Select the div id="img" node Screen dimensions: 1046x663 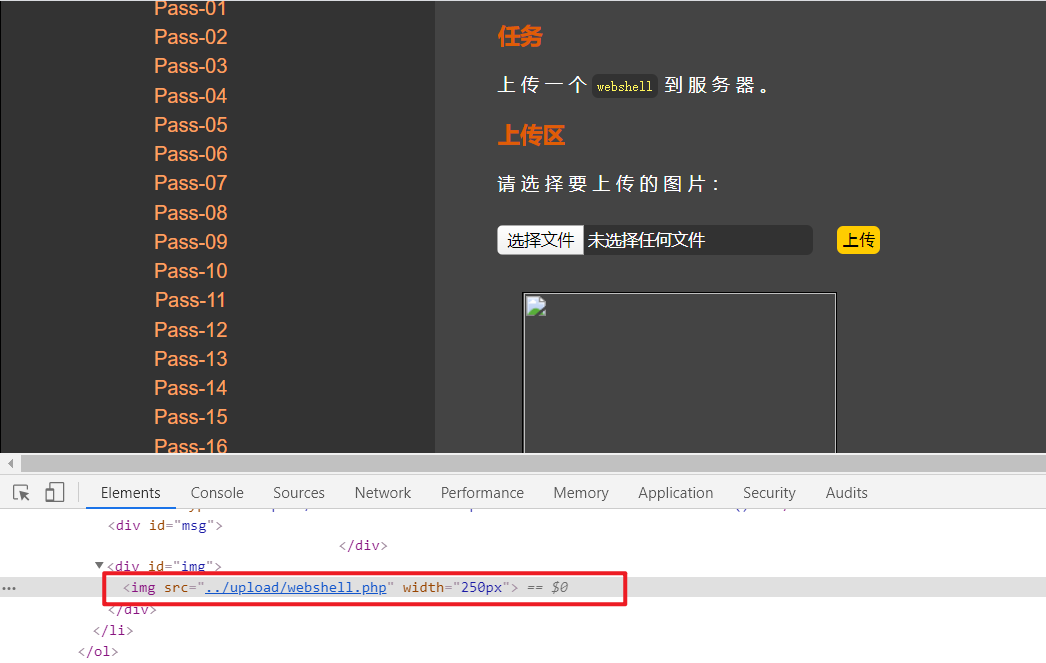(x=164, y=566)
